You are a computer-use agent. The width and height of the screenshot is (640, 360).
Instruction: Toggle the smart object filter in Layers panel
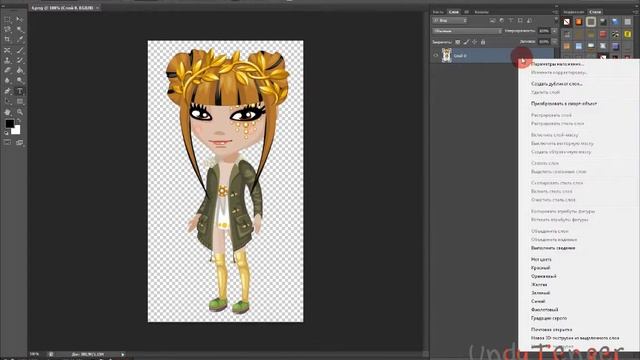click(529, 20)
